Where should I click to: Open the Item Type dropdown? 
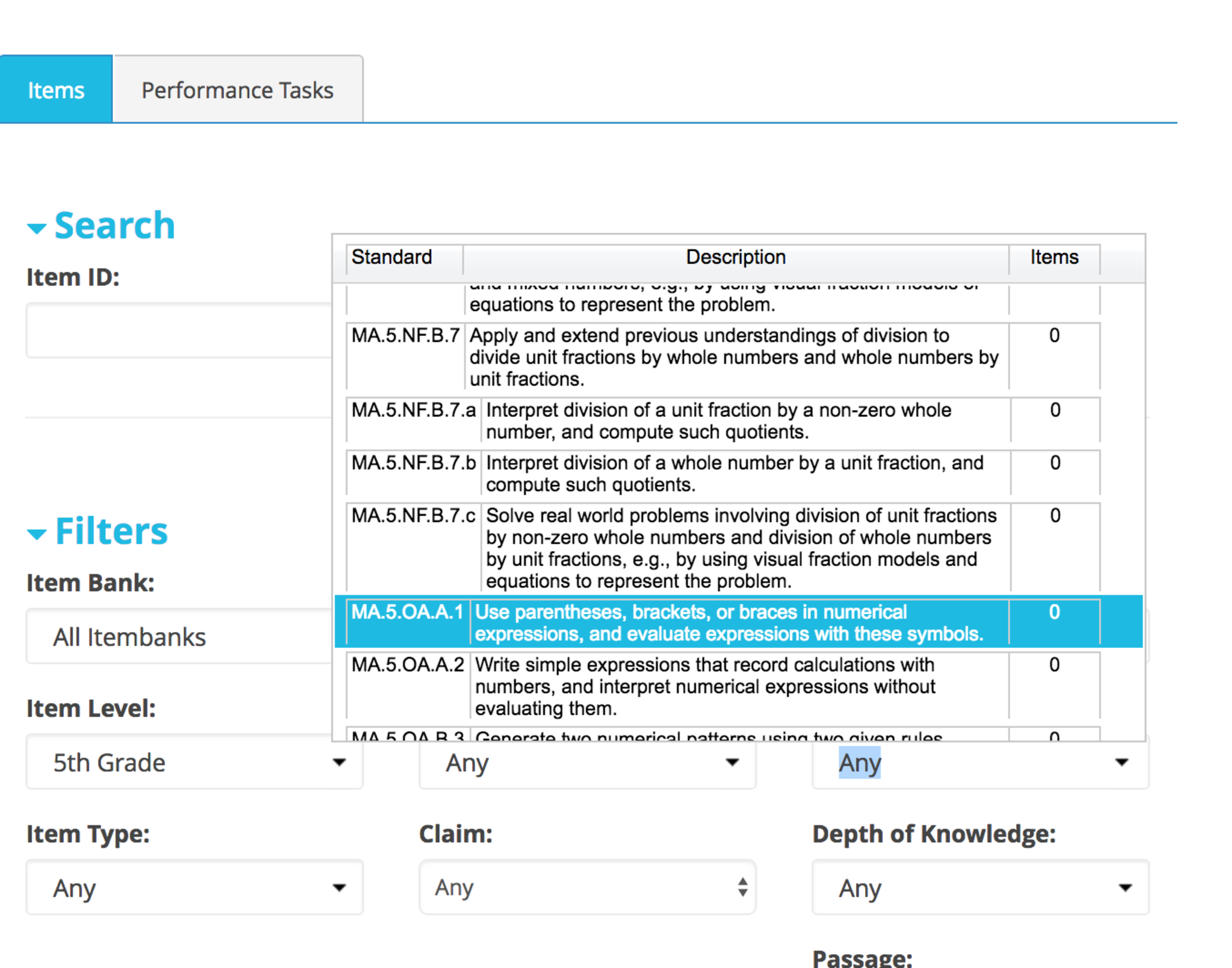tap(194, 888)
